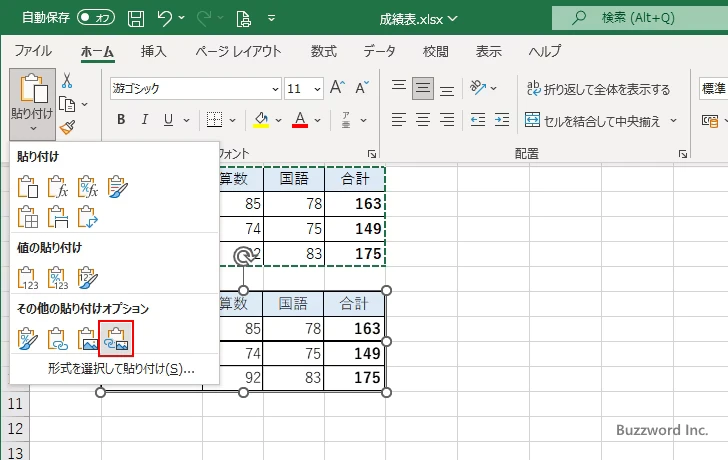This screenshot has width=728, height=460.
Task: Choose Values and Source Formatting paste icon
Action: pyautogui.click(x=88, y=278)
